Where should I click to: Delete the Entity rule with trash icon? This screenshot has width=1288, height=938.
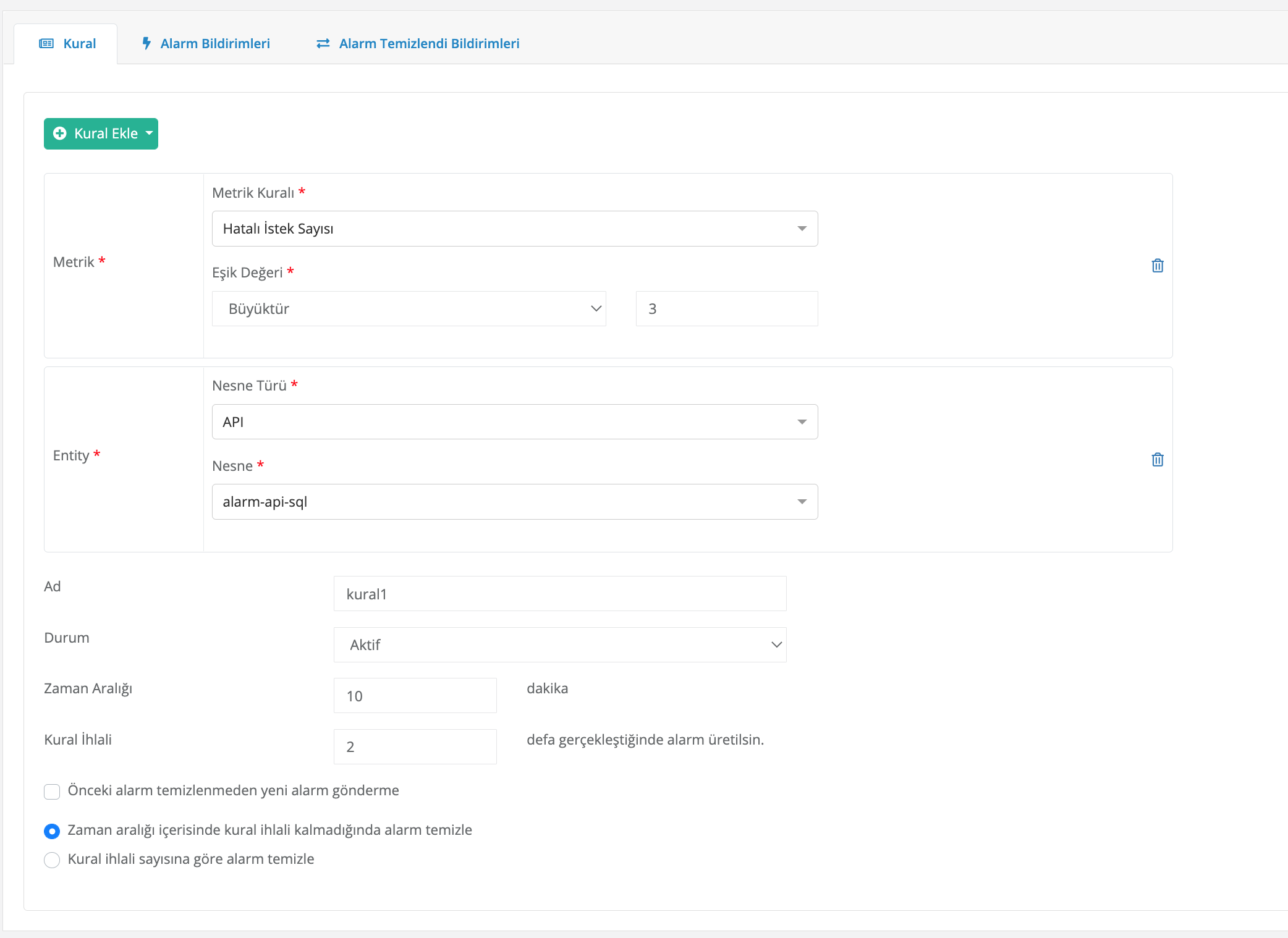(1158, 459)
